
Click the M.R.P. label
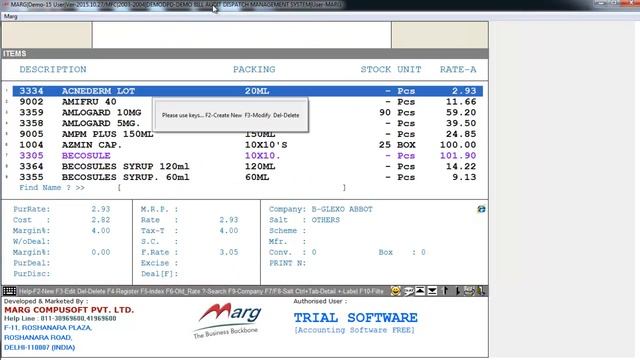pyautogui.click(x=159, y=209)
